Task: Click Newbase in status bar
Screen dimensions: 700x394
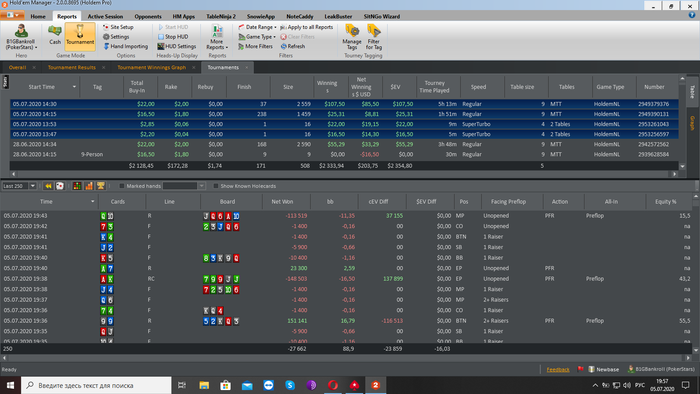Action: coord(604,369)
